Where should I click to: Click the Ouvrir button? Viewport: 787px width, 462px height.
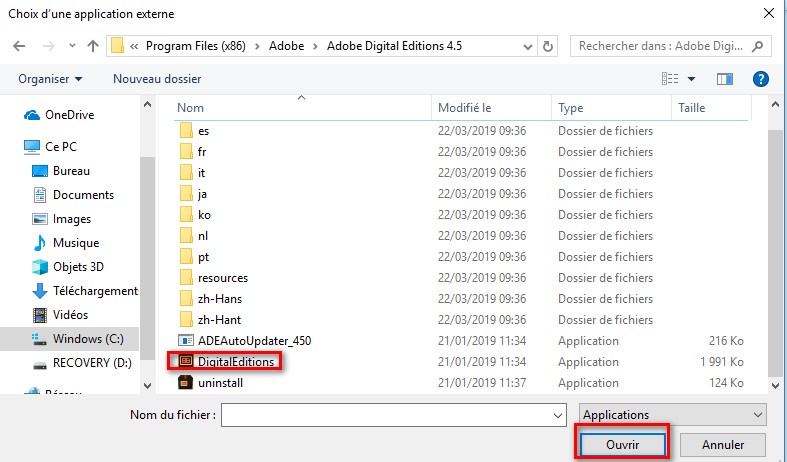(x=621, y=443)
